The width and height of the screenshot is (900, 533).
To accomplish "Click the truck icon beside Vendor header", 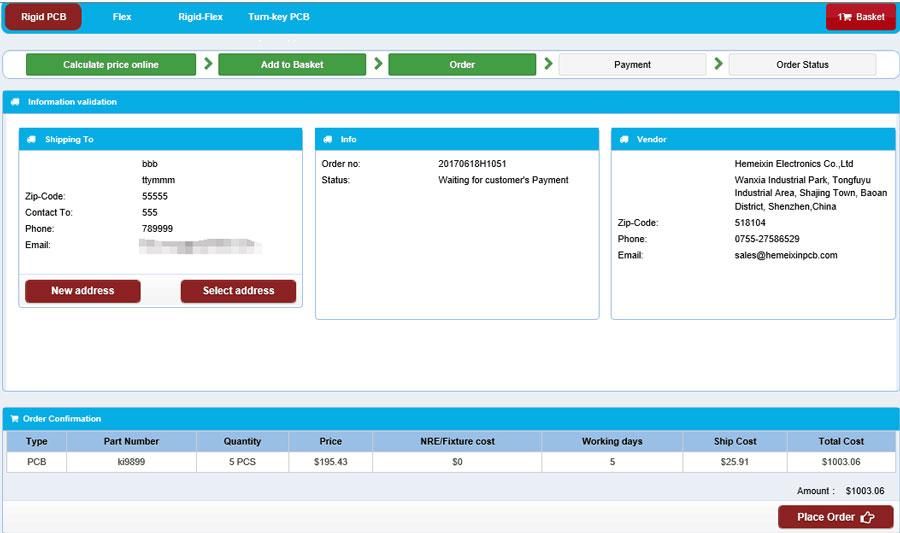I will coord(624,139).
